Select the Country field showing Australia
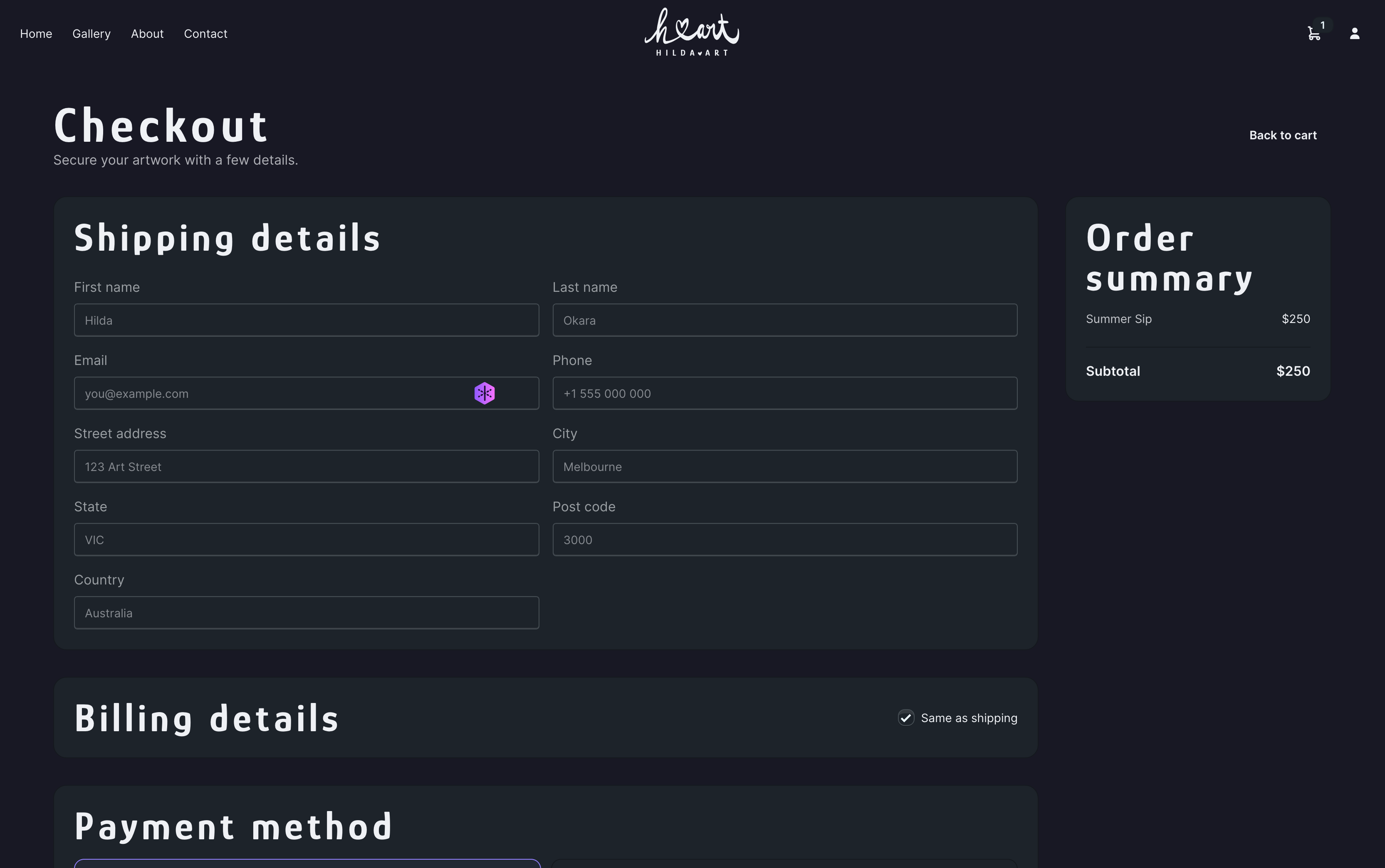This screenshot has width=1385, height=868. click(306, 612)
